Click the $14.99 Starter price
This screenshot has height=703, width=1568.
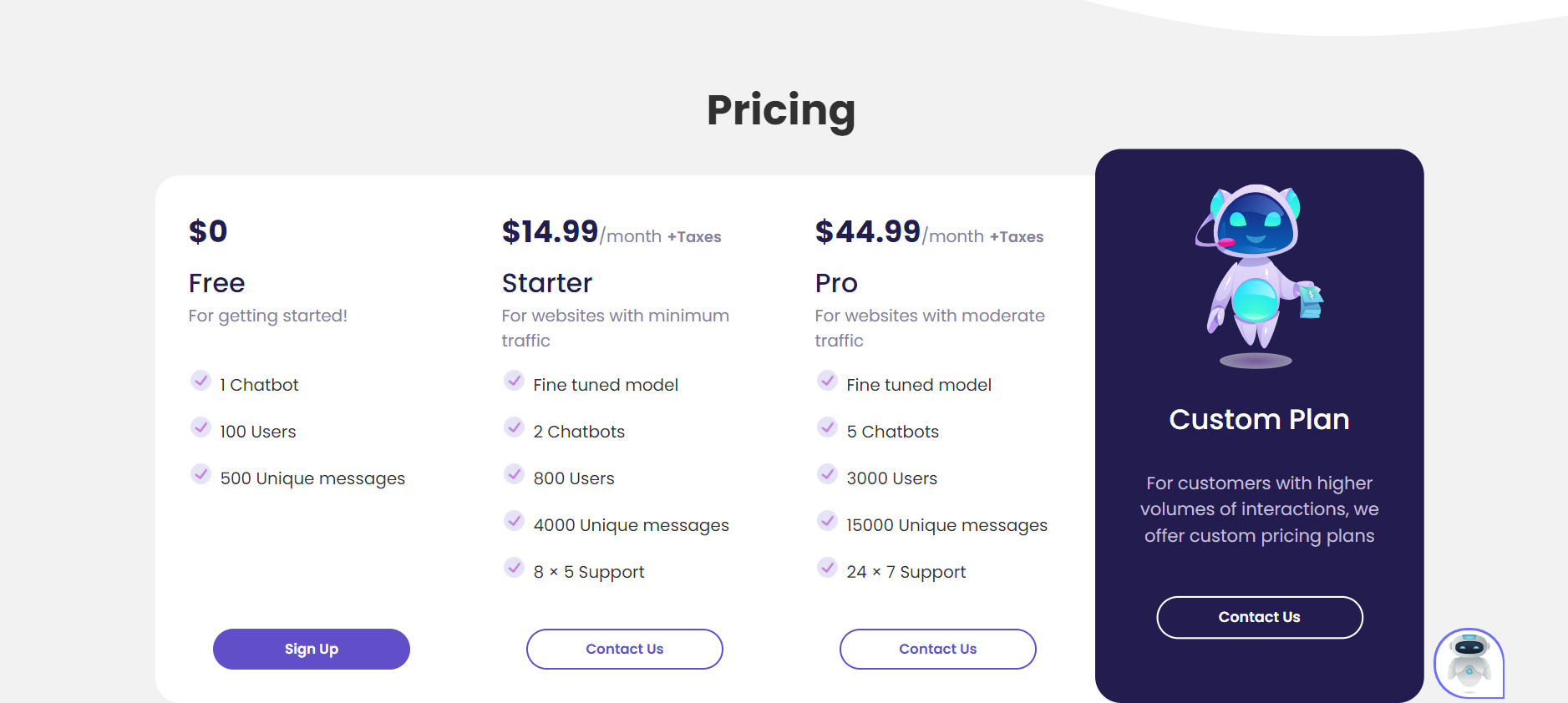(550, 231)
